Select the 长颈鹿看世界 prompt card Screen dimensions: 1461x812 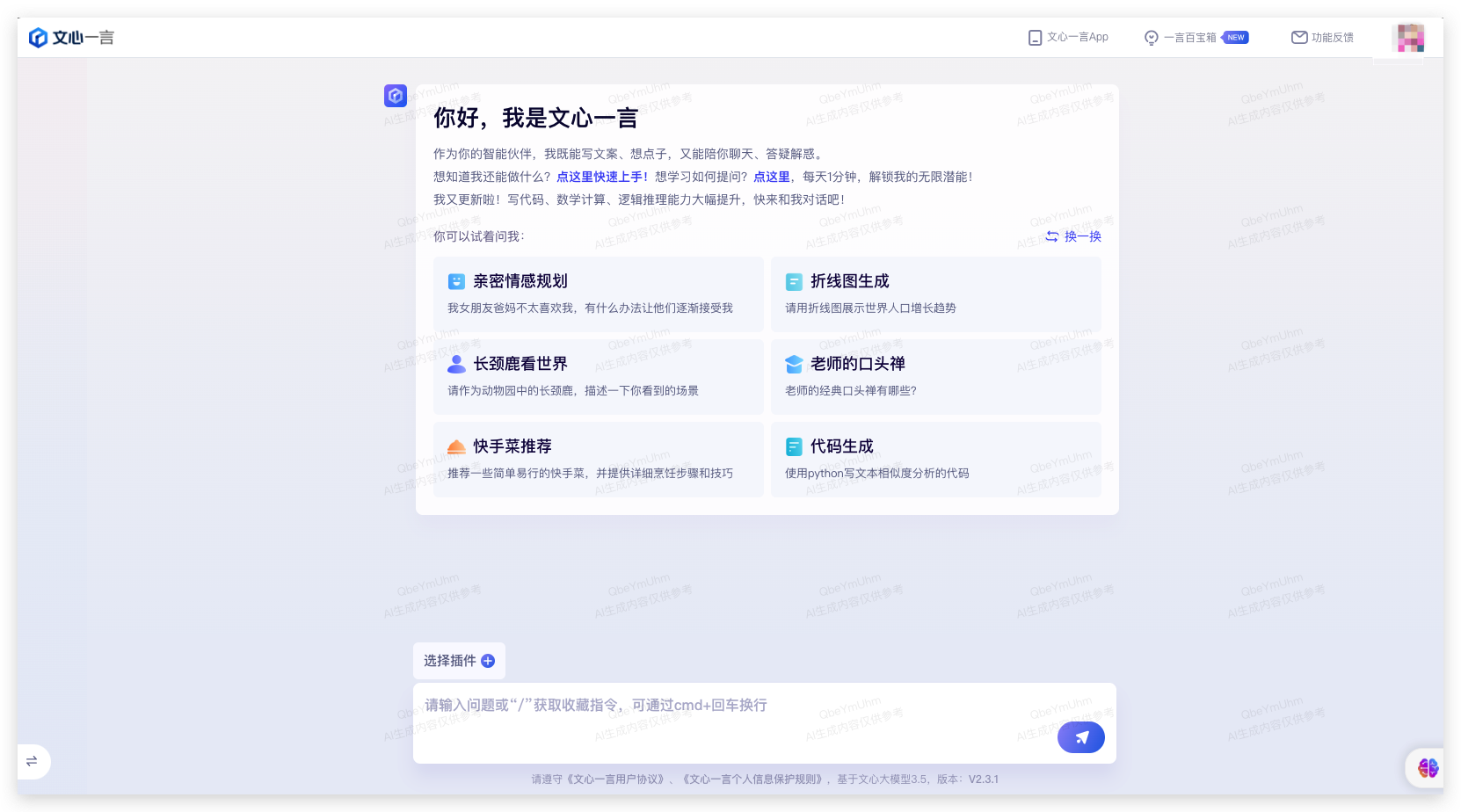(x=599, y=377)
